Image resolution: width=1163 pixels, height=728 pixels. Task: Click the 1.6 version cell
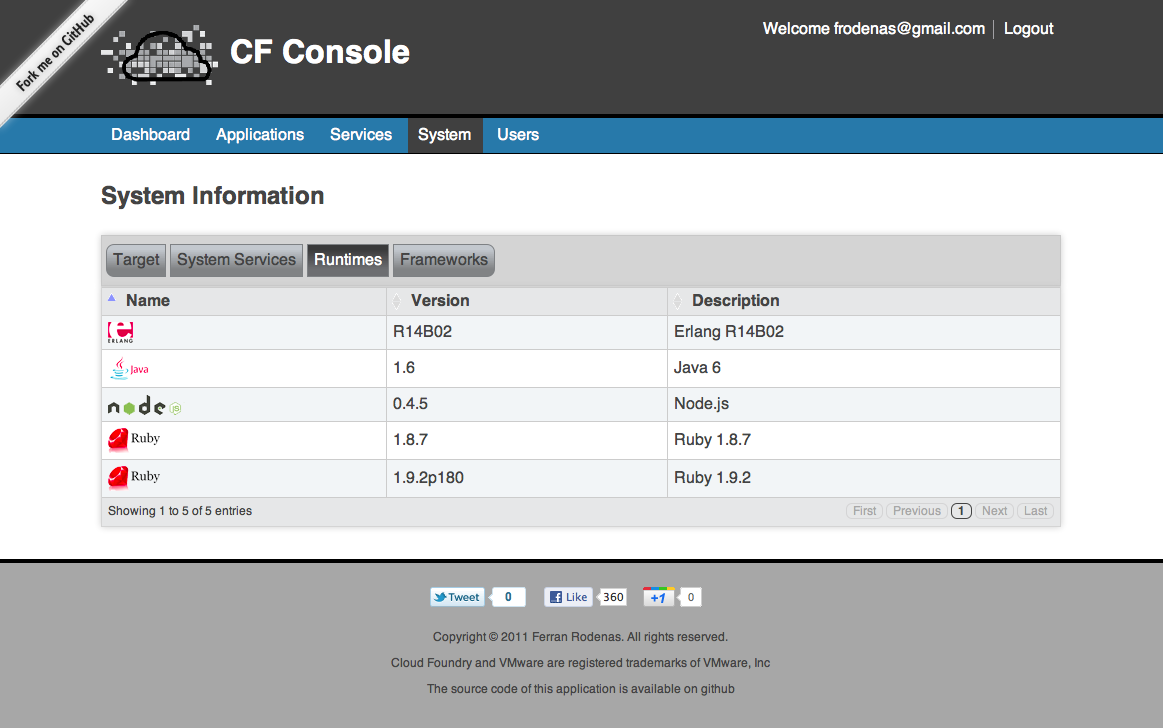pos(527,368)
